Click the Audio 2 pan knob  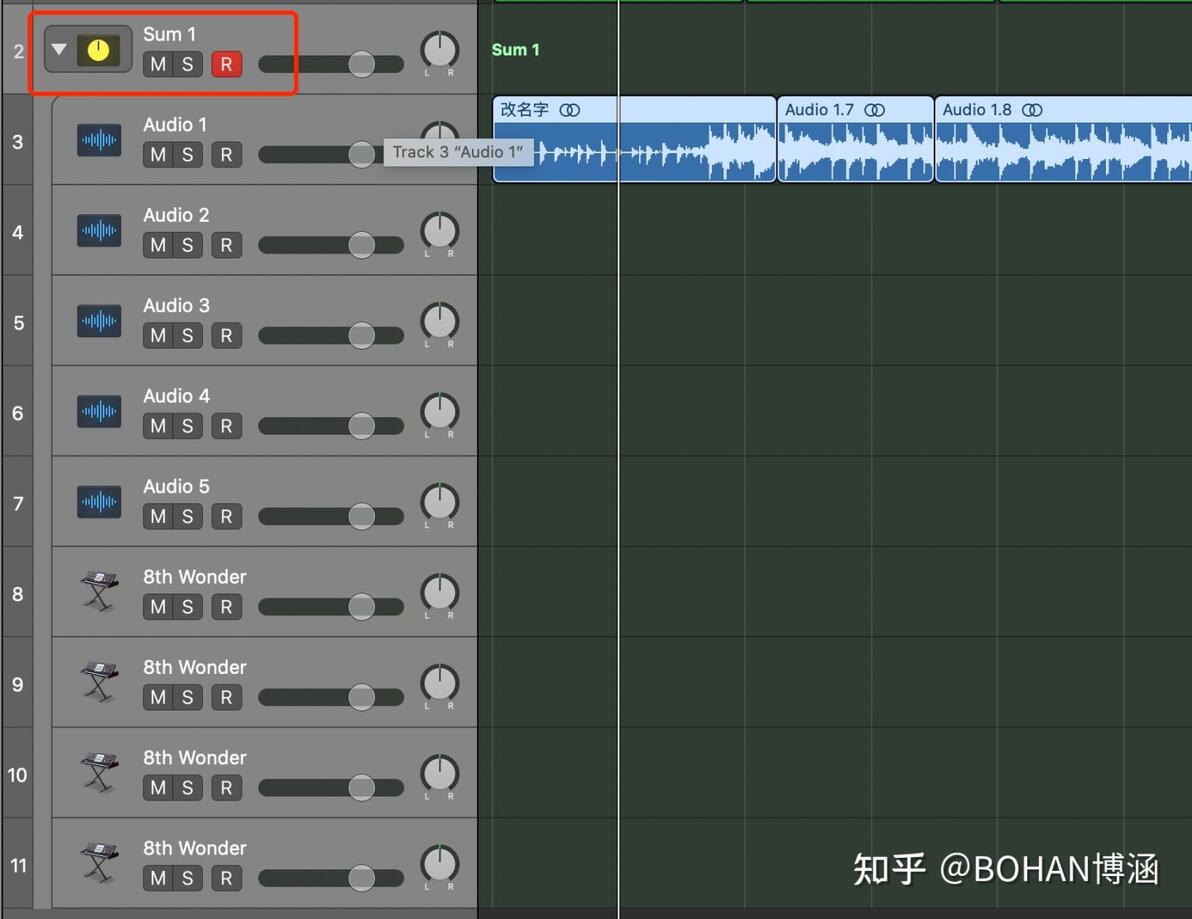pyautogui.click(x=439, y=232)
